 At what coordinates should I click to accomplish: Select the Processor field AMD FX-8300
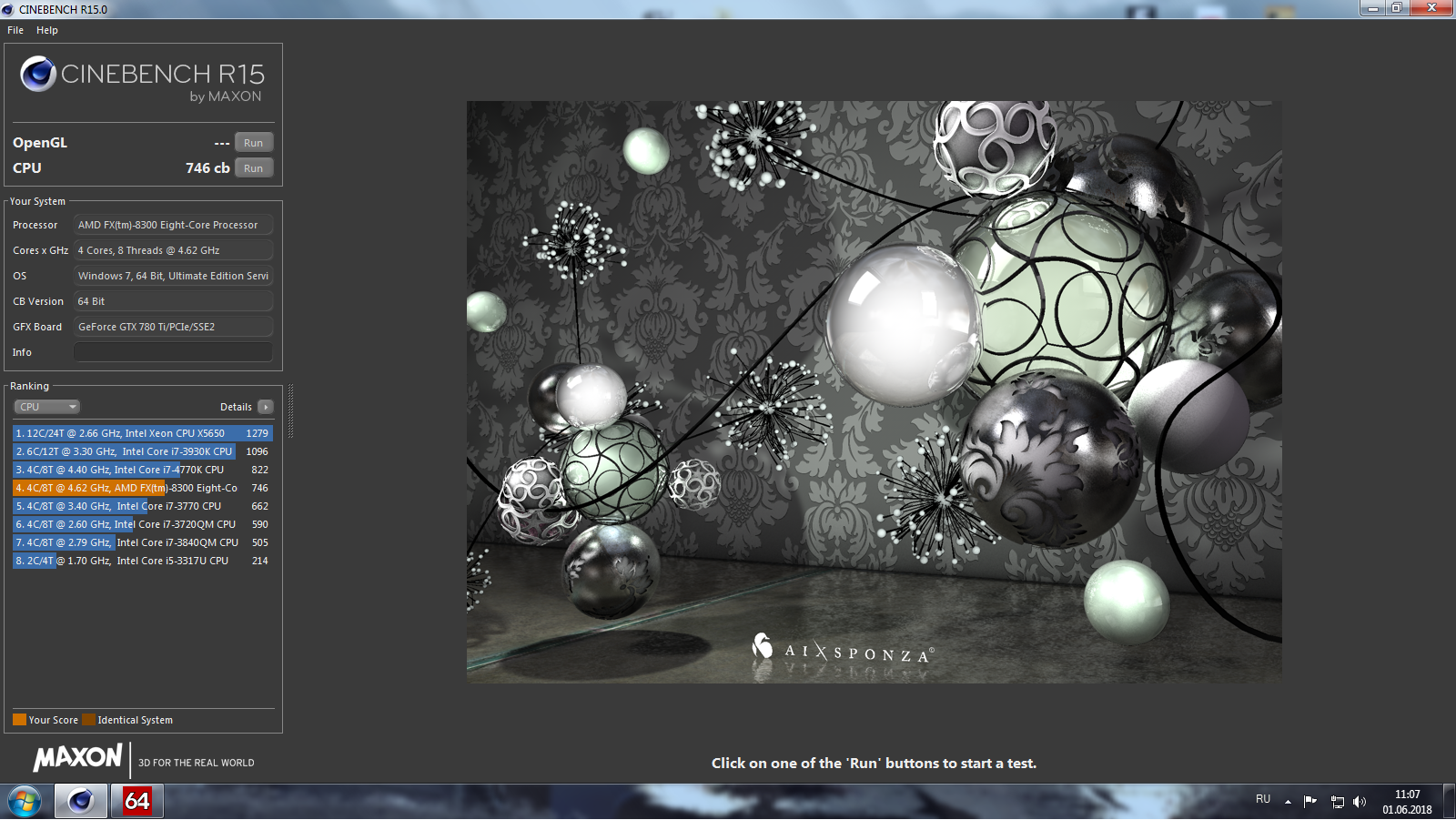[173, 225]
